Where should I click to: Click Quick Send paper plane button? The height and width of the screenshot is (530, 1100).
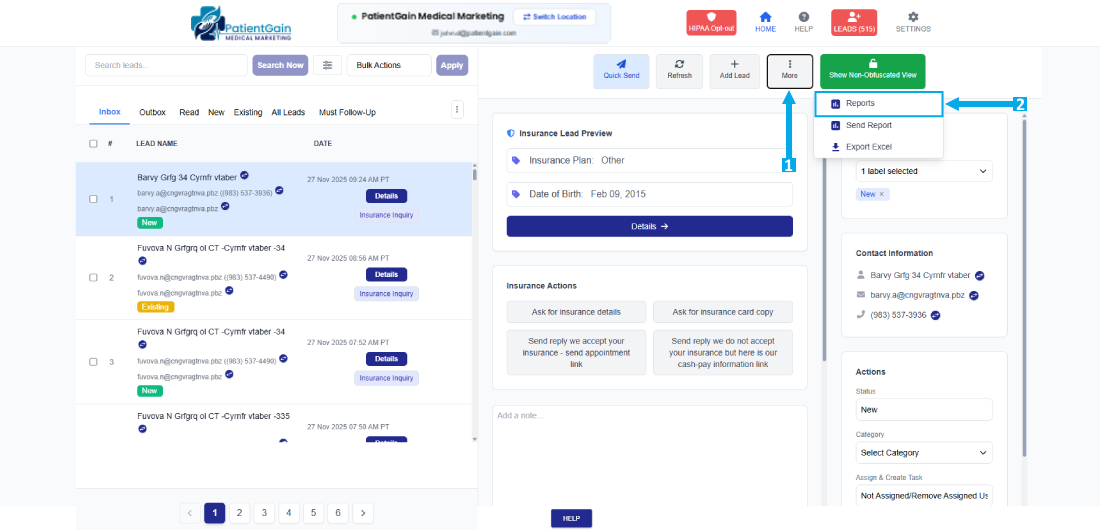click(621, 71)
